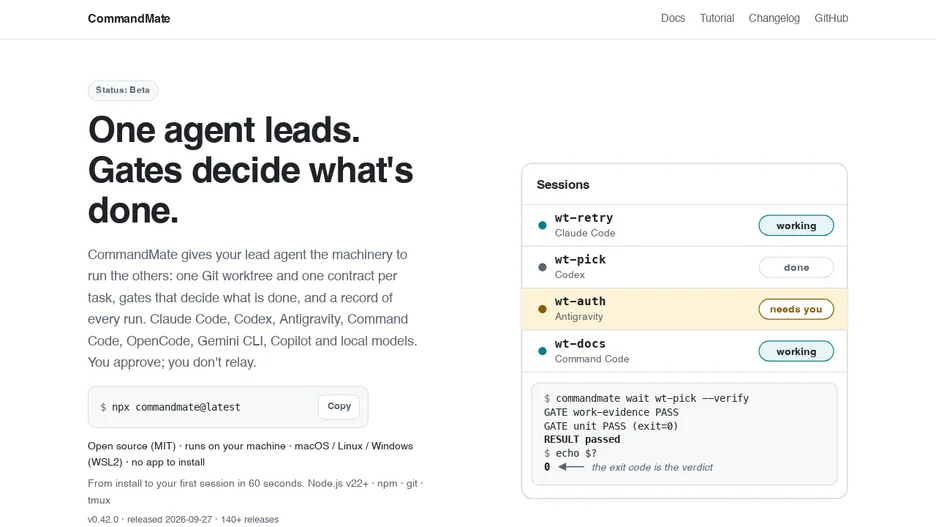Copy the npx install command
Image resolution: width=936 pixels, height=527 pixels.
(x=339, y=406)
